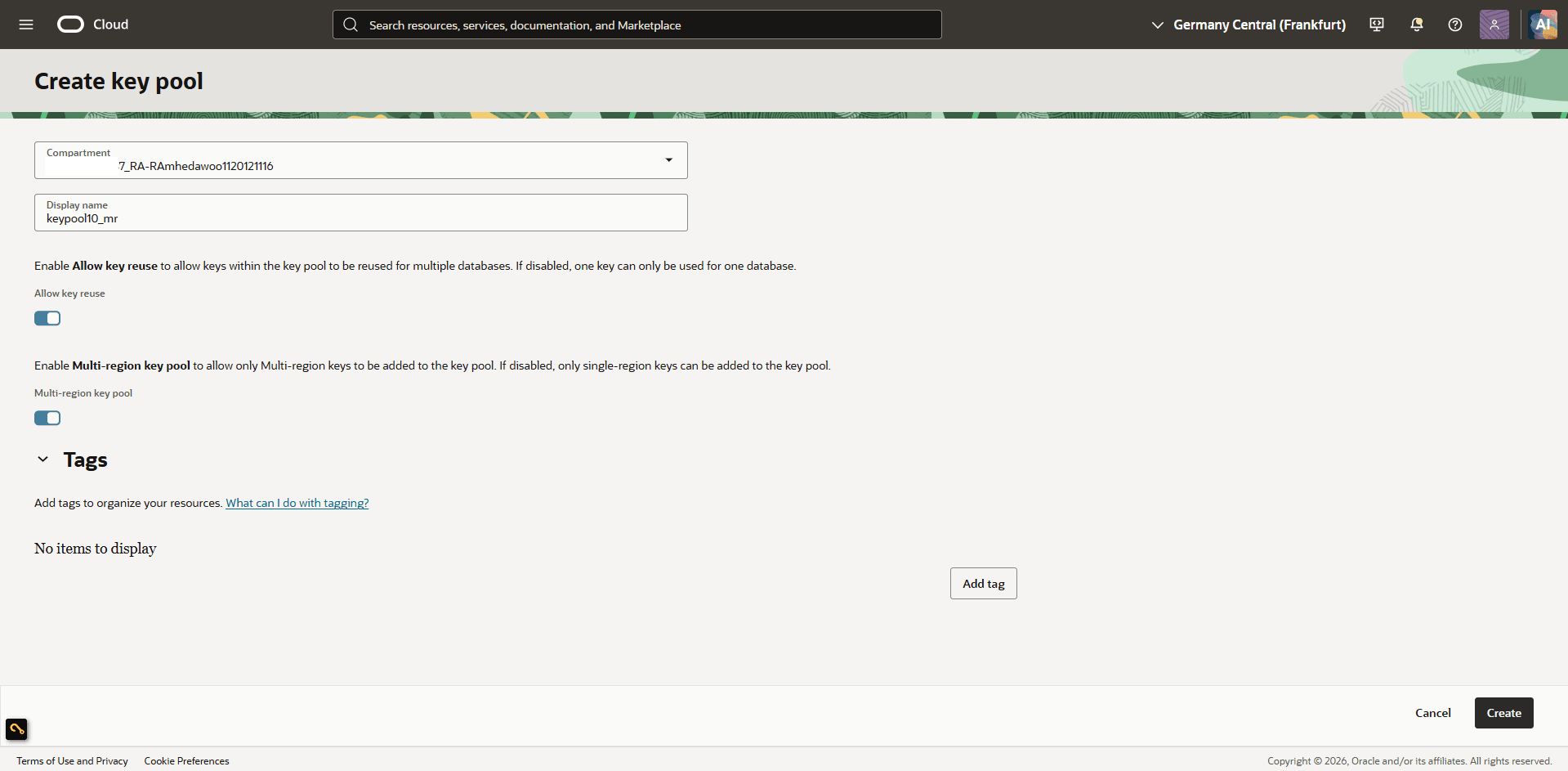Open the hamburger navigation menu

(x=26, y=25)
